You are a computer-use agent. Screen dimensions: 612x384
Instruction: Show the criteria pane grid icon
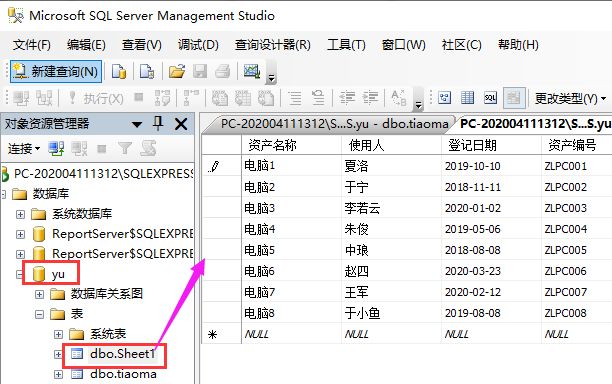467,98
